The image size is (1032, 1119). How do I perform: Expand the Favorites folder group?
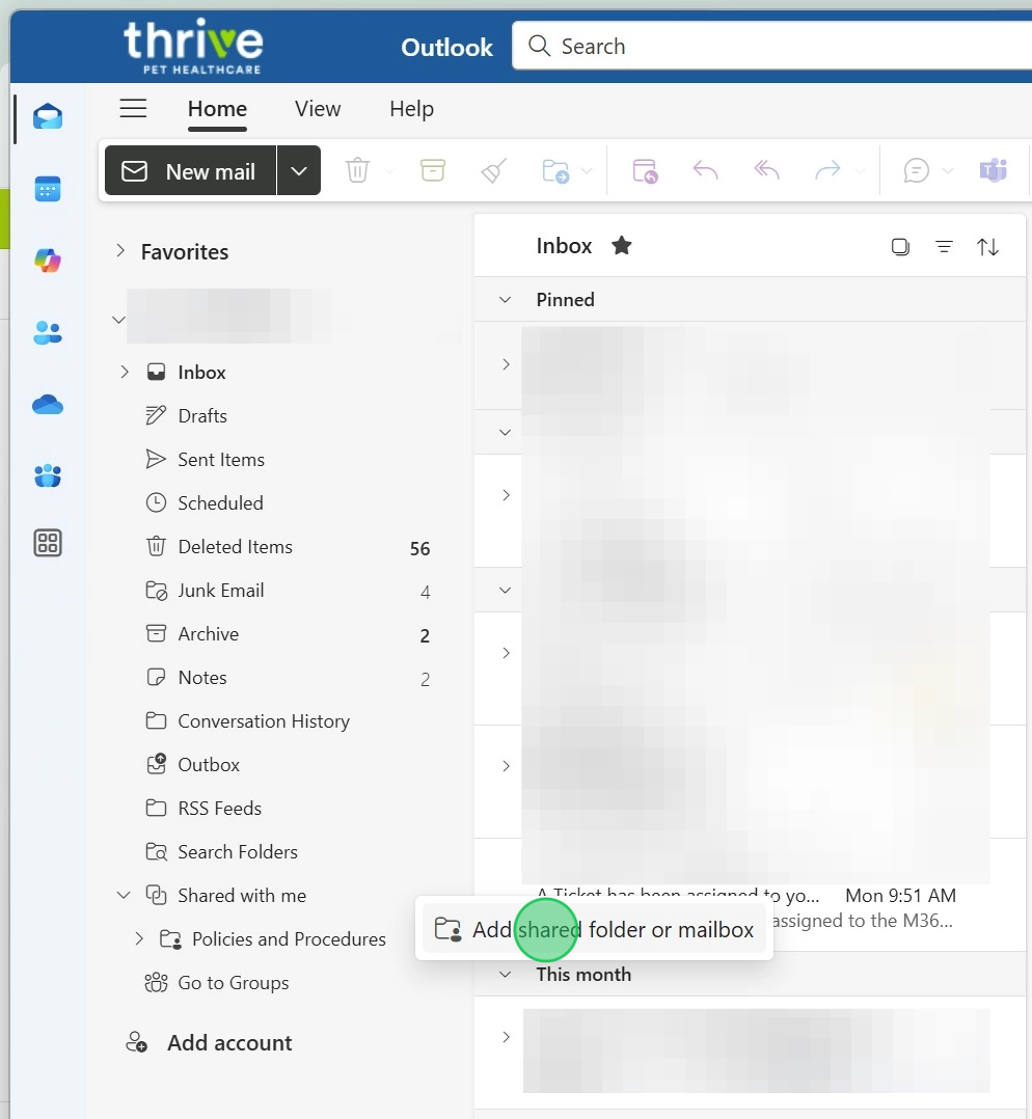(x=120, y=252)
